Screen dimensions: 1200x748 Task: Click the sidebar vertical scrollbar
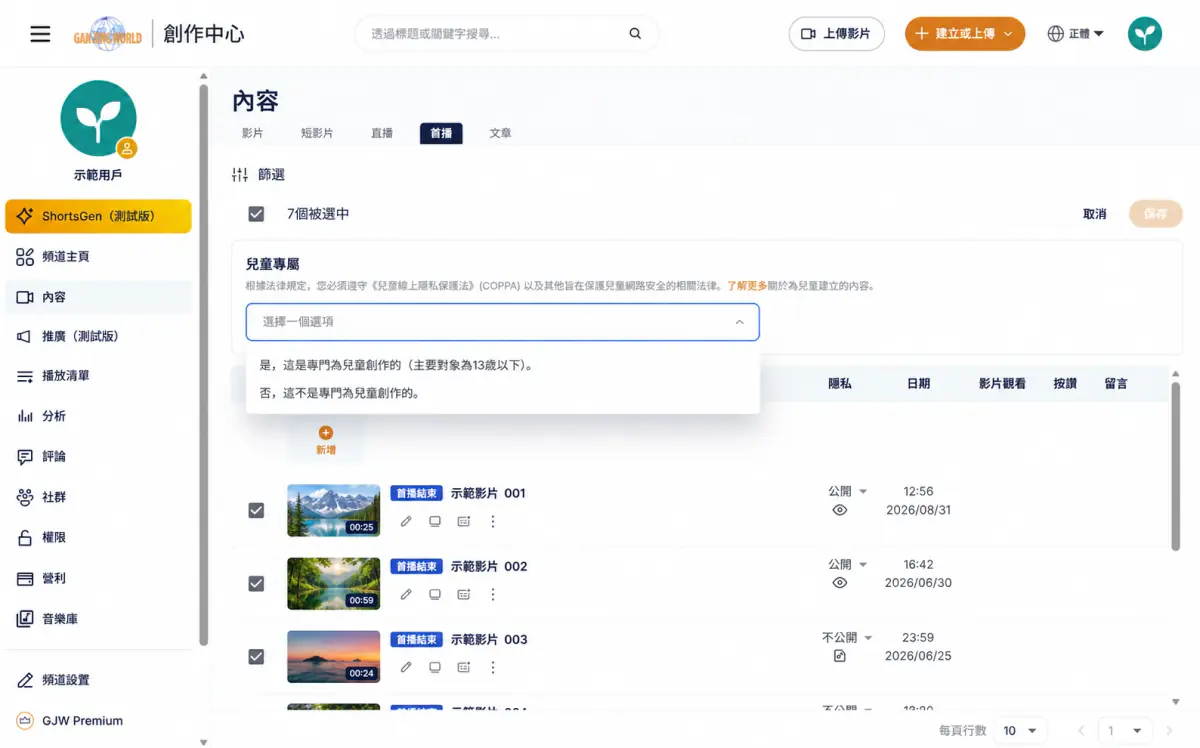point(204,365)
